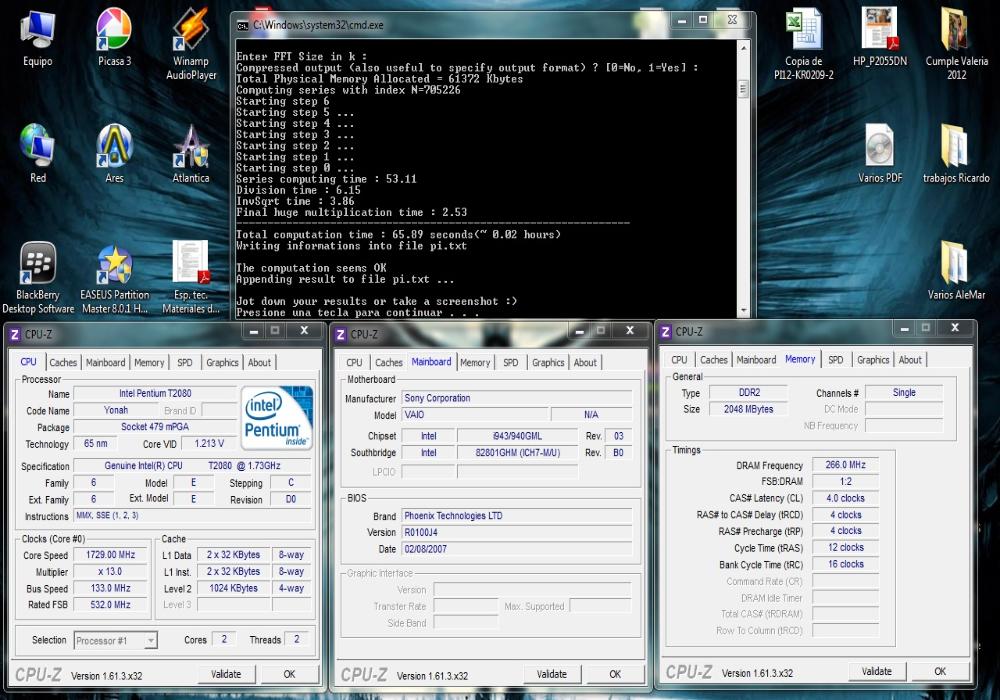Screen dimensions: 1000x700
Task: Open Picasa 3 desktop shortcut
Action: (x=114, y=37)
